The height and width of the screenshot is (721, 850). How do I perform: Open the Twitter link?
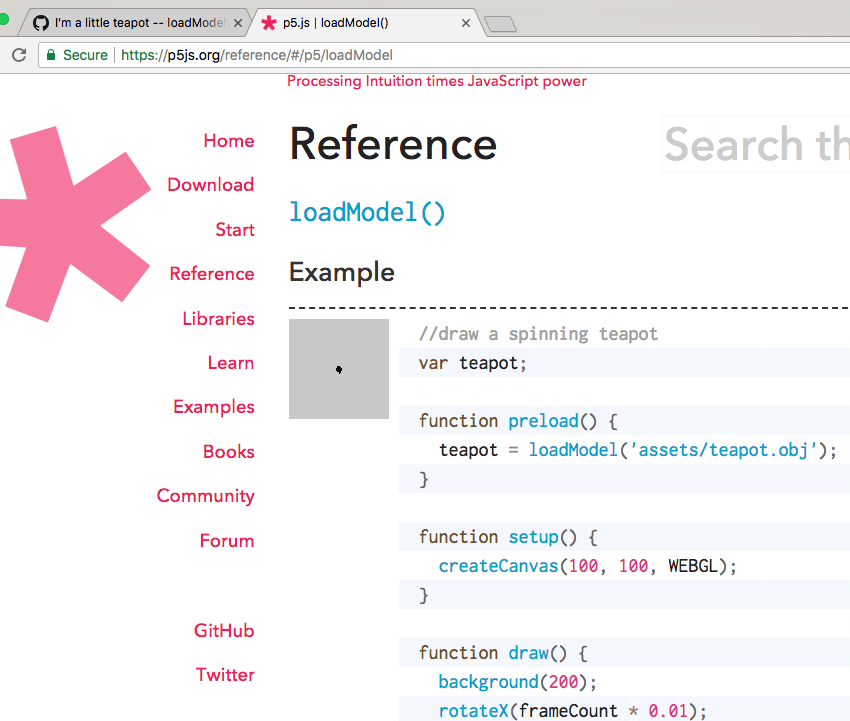225,674
